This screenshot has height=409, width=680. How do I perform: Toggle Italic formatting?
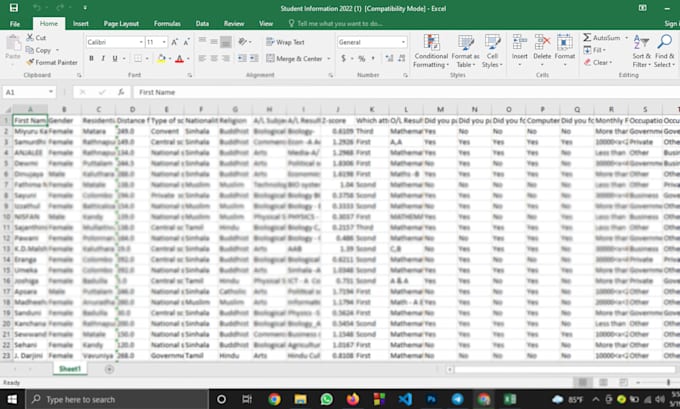tap(103, 59)
